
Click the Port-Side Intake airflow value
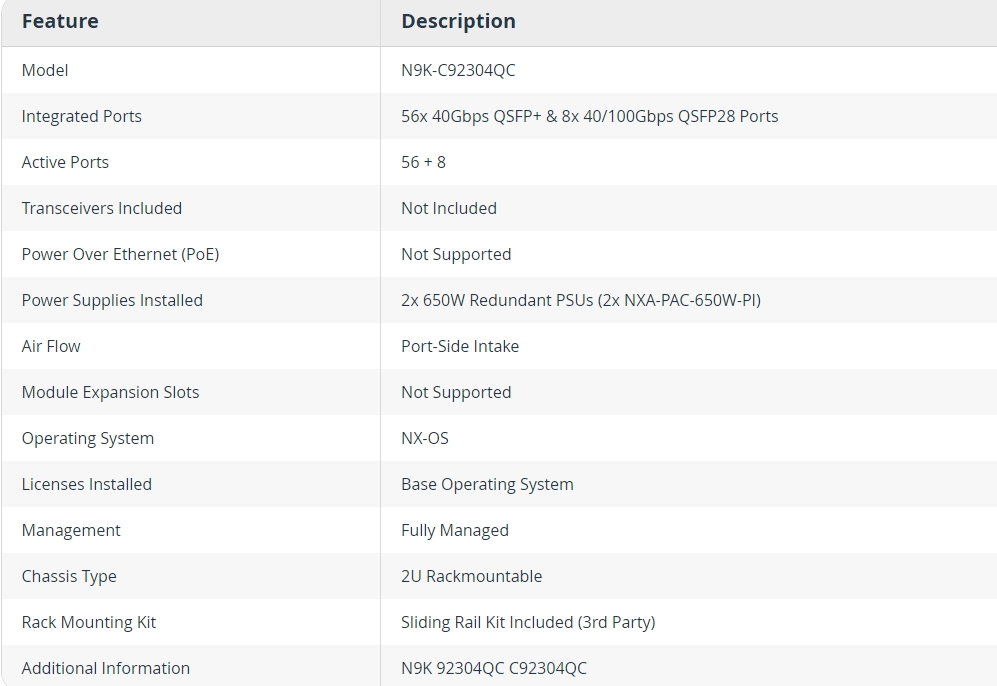460,346
